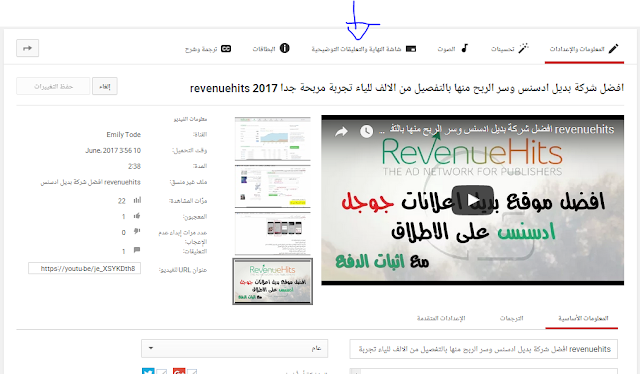
Task: Click the main video title heading text
Action: 407,88
